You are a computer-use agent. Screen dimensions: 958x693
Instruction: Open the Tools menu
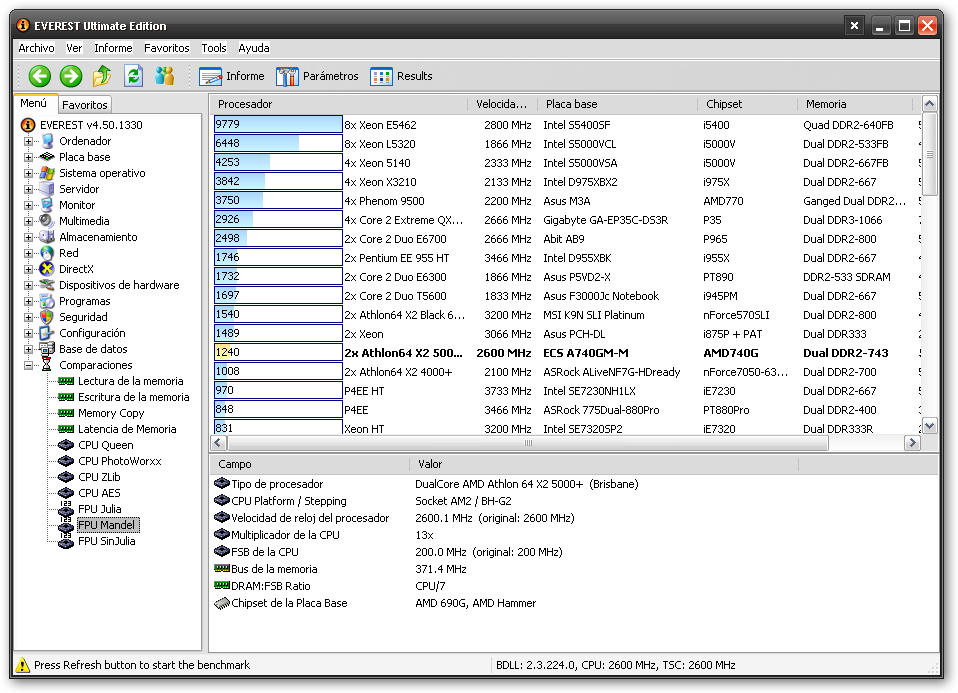[x=213, y=48]
